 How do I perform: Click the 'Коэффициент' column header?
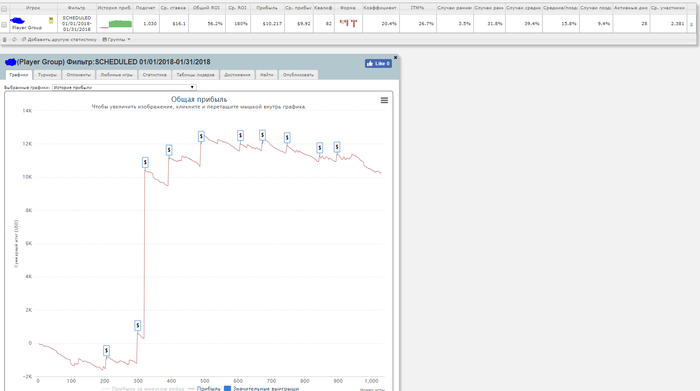click(x=380, y=8)
